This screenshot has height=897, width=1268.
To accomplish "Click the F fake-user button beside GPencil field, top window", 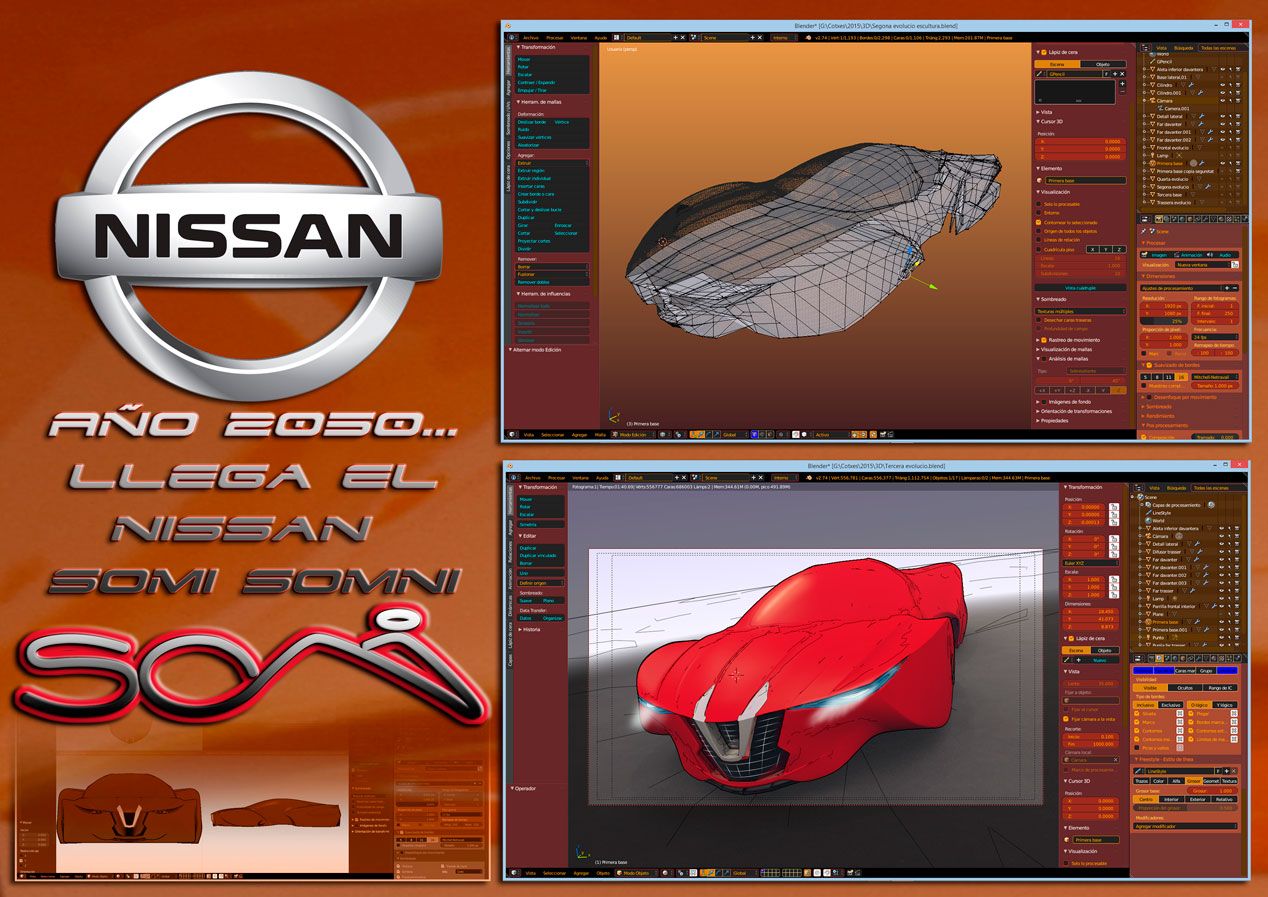I will [1106, 74].
